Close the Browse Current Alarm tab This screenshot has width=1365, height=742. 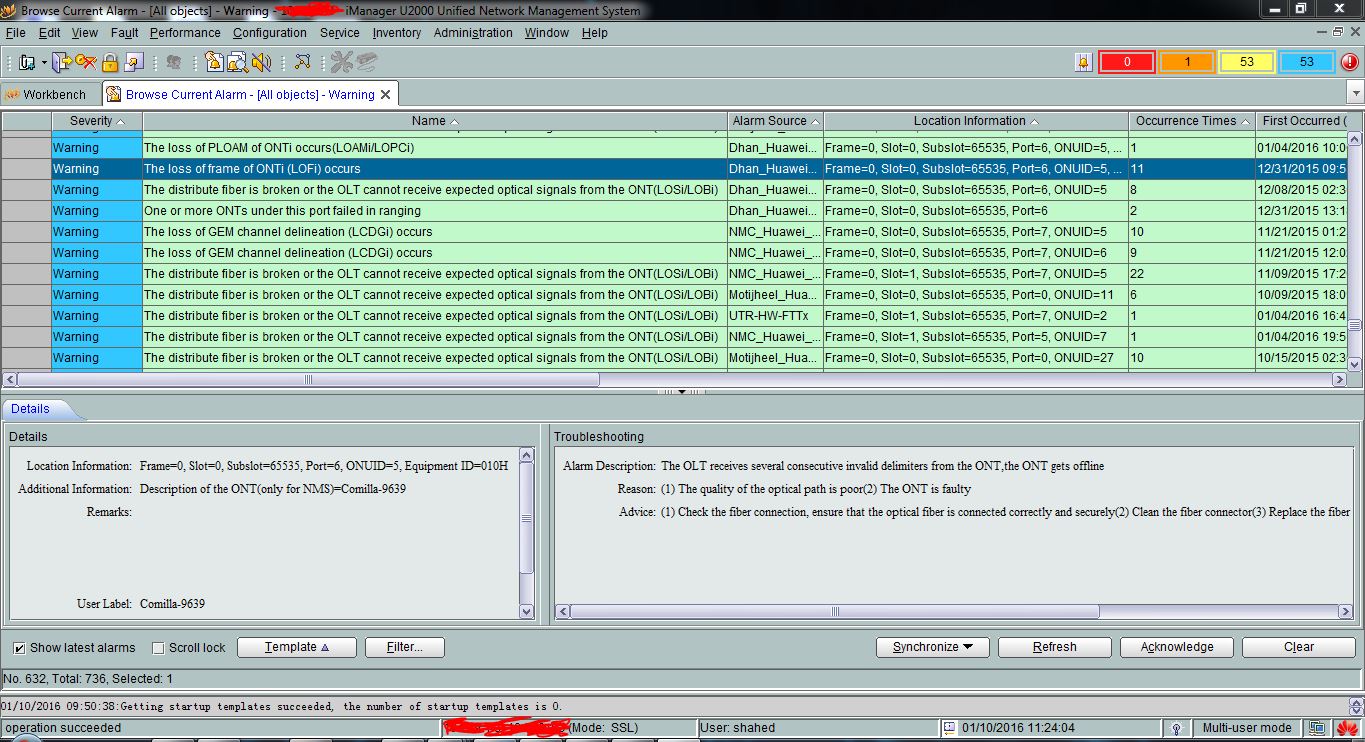coord(386,95)
